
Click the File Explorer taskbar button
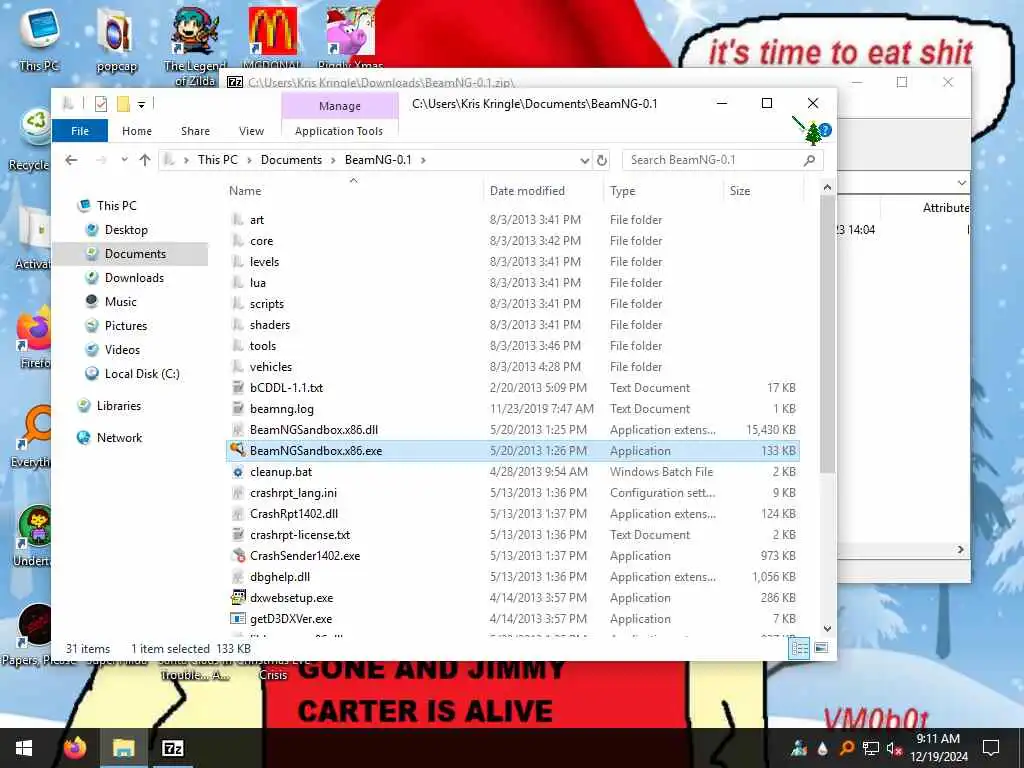[123, 748]
